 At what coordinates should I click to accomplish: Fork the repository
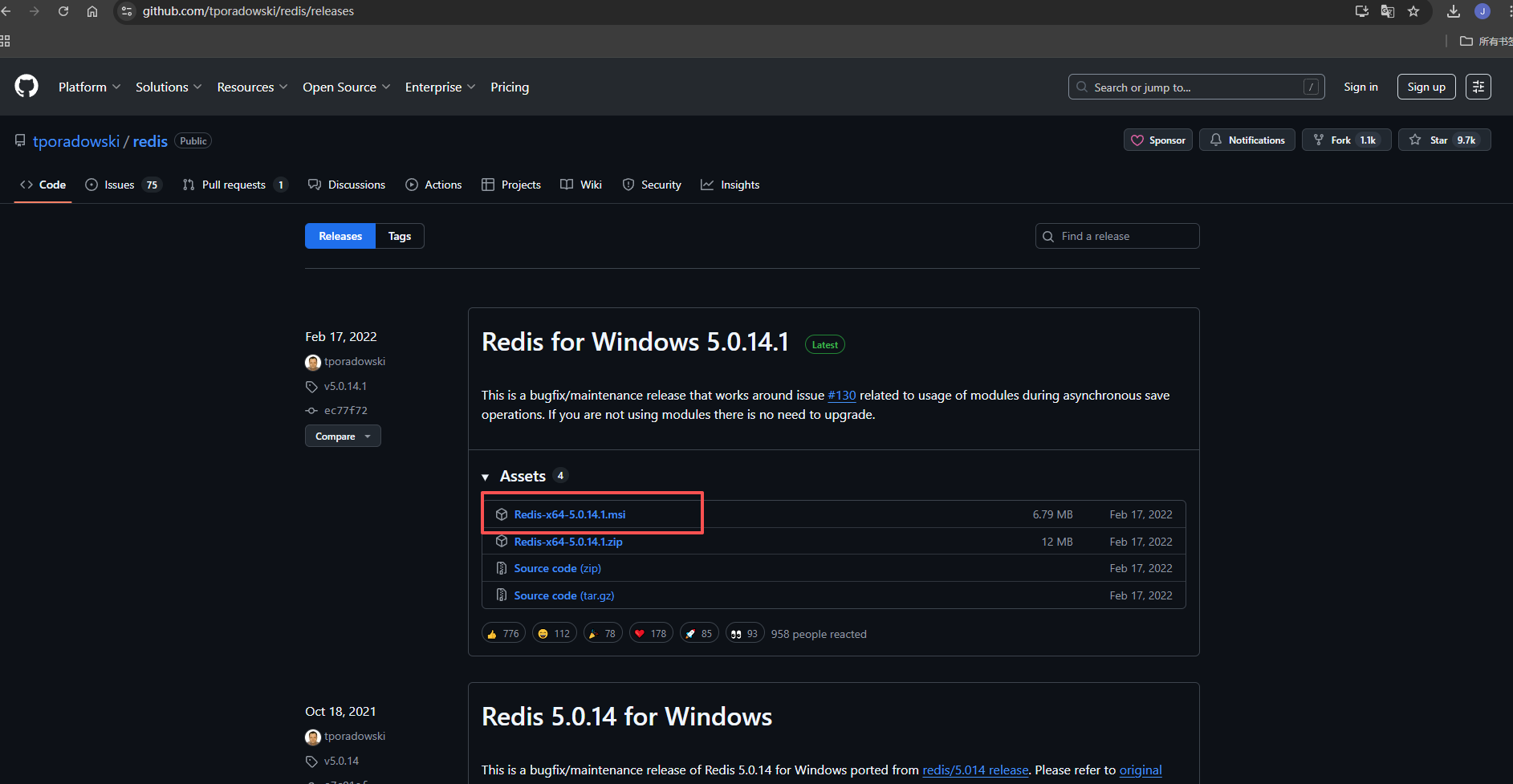pos(1346,140)
